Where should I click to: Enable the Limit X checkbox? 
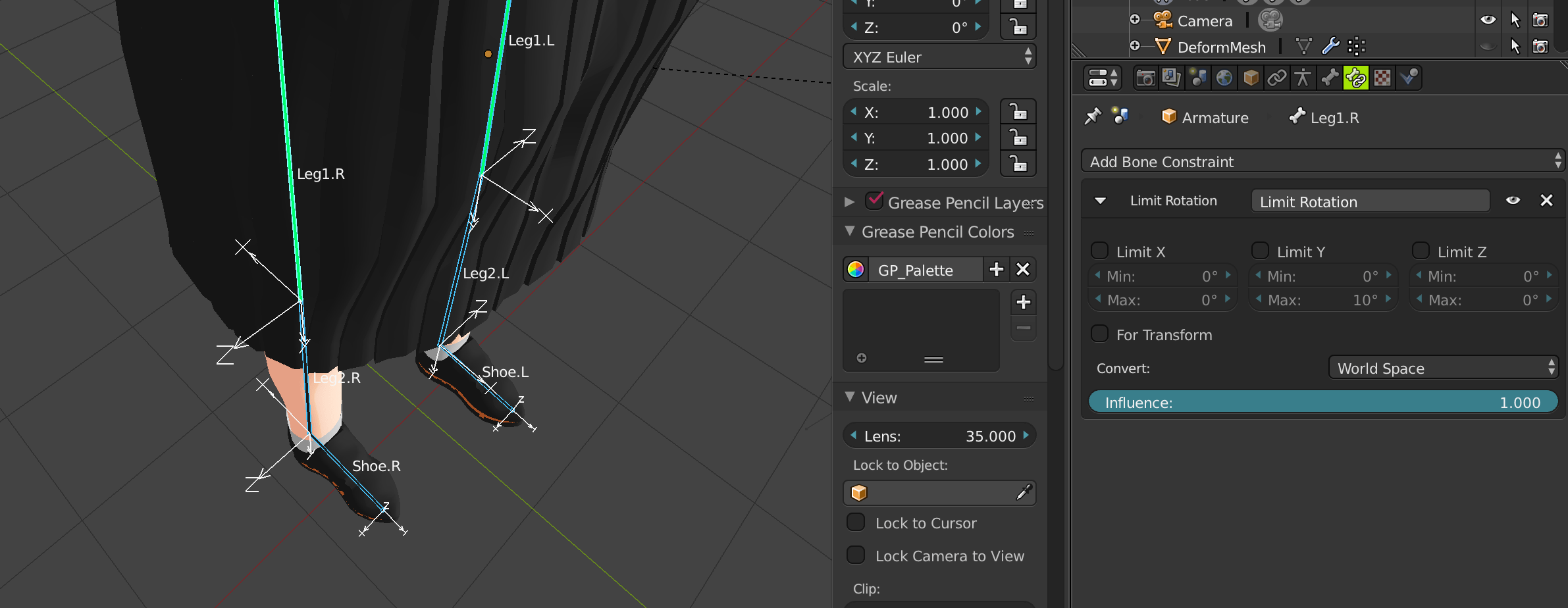point(1099,251)
